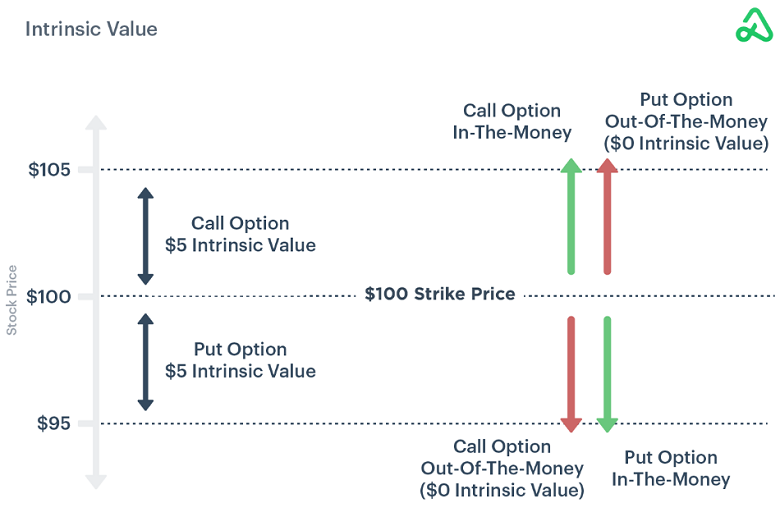Image resolution: width=780 pixels, height=512 pixels.
Task: Click the "Put Option $5 Intrinsic Value" text
Action: (x=240, y=360)
